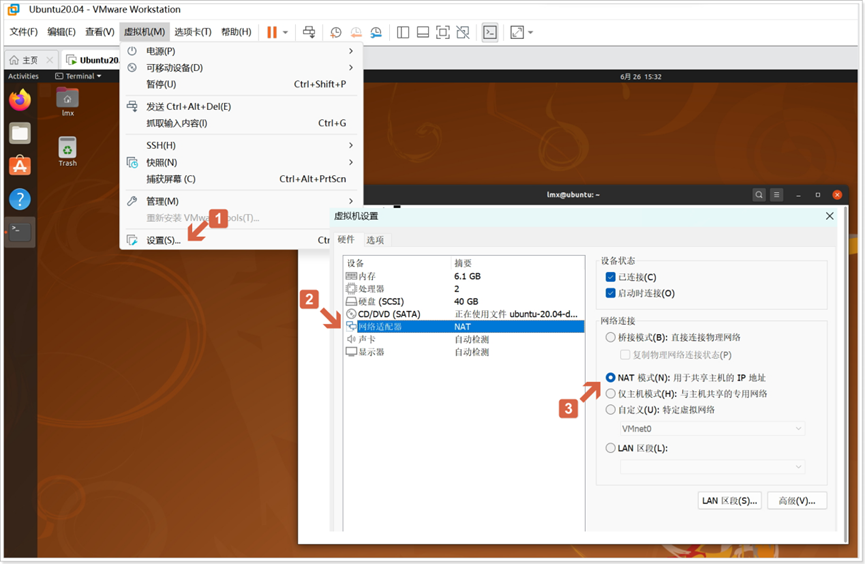The width and height of the screenshot is (865, 564).
Task: Click the lmx home folder desktop icon
Action: 67,102
